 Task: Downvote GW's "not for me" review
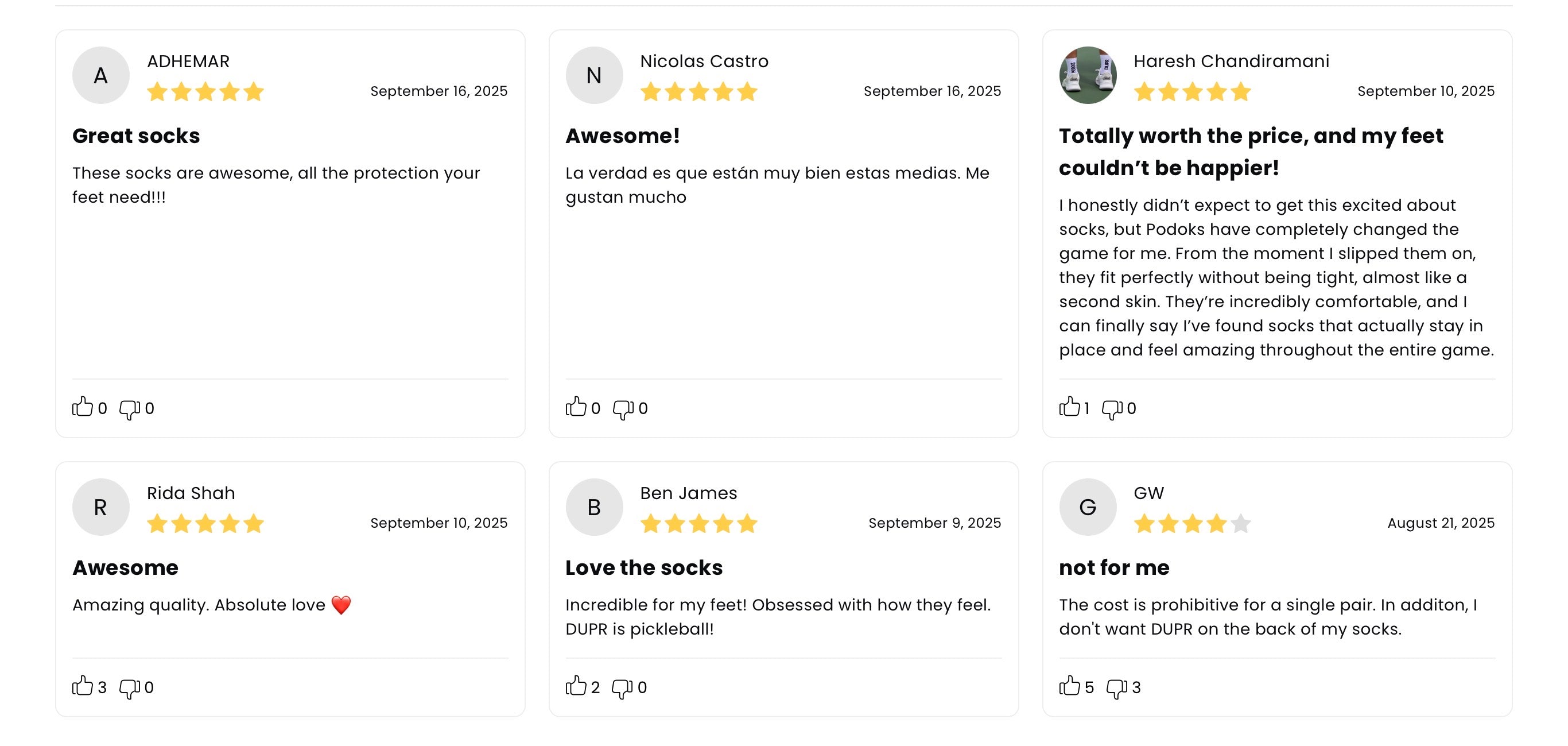[x=1116, y=688]
